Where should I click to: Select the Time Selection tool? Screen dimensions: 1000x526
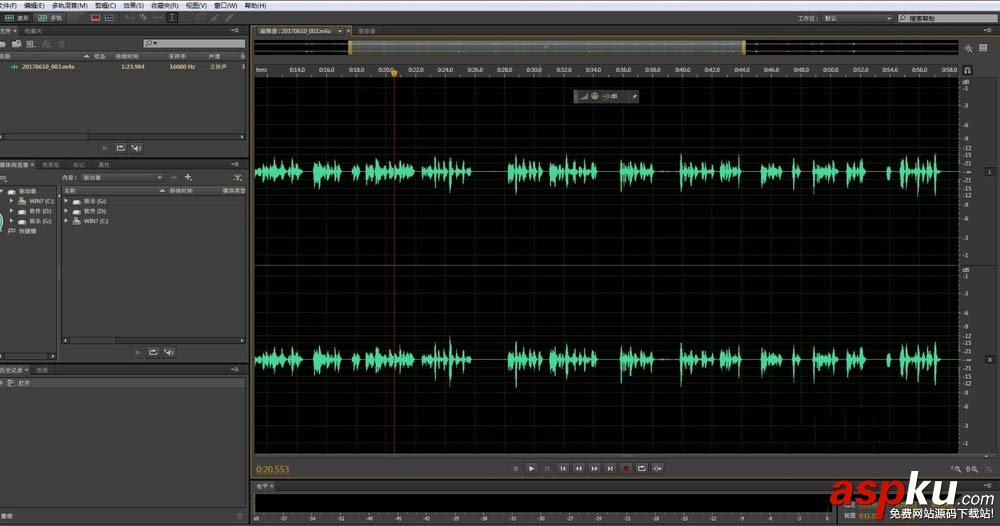pos(172,18)
